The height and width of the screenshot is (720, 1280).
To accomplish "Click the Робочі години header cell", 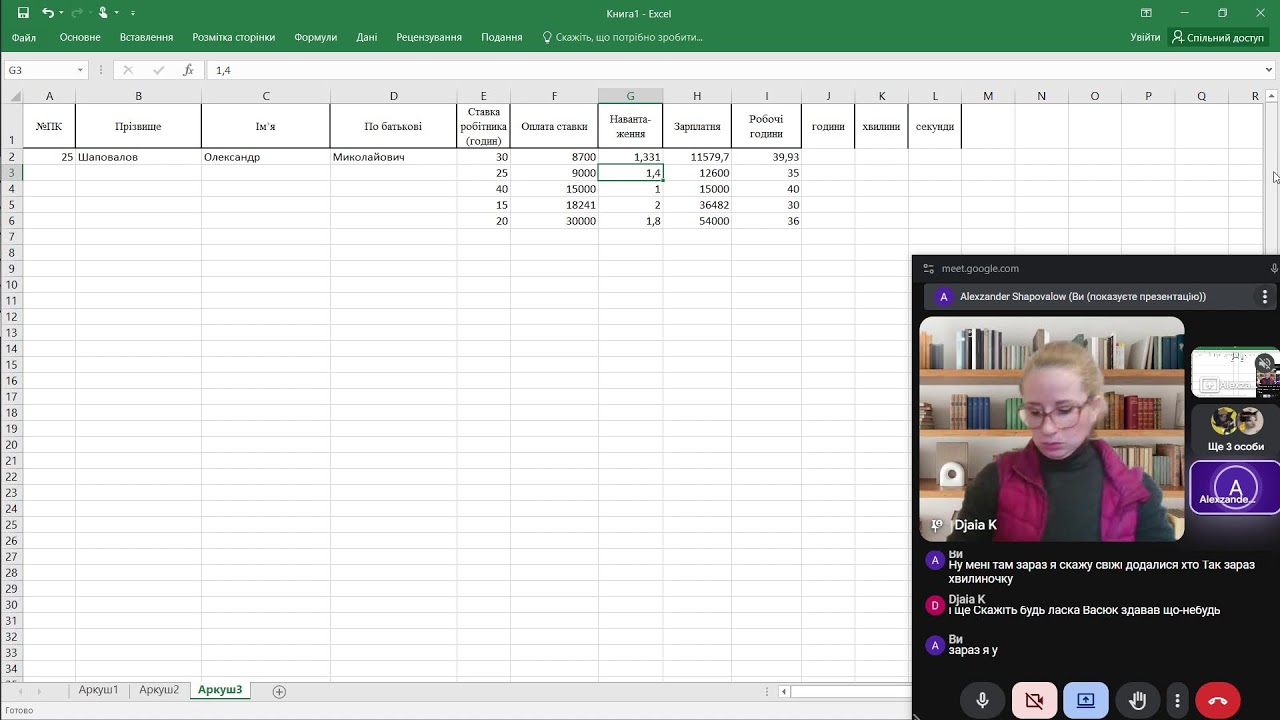I will pos(766,126).
